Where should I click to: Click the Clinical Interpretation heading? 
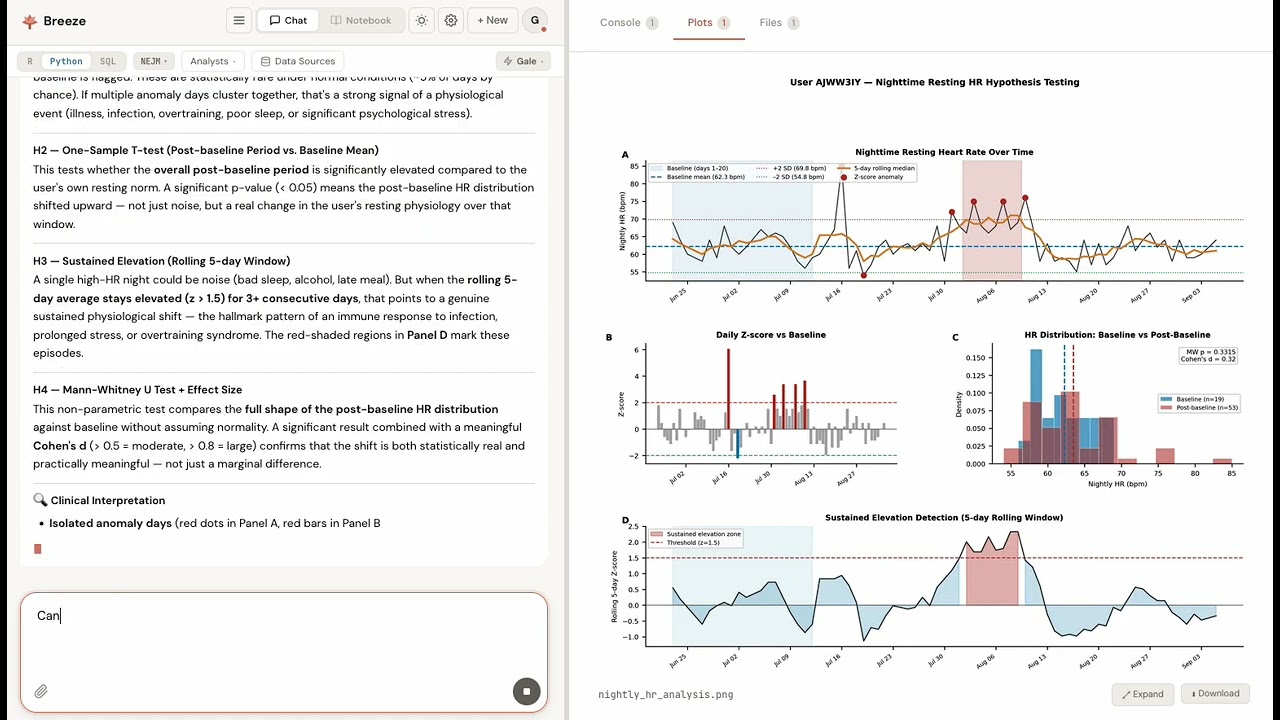99,500
